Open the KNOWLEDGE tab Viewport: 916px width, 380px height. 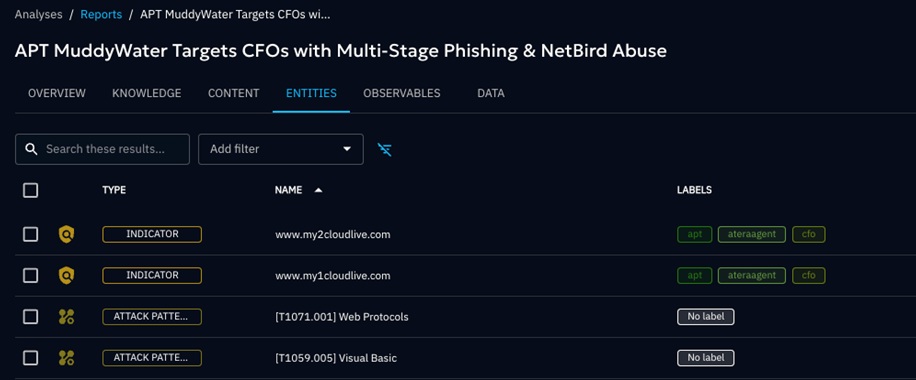[147, 93]
